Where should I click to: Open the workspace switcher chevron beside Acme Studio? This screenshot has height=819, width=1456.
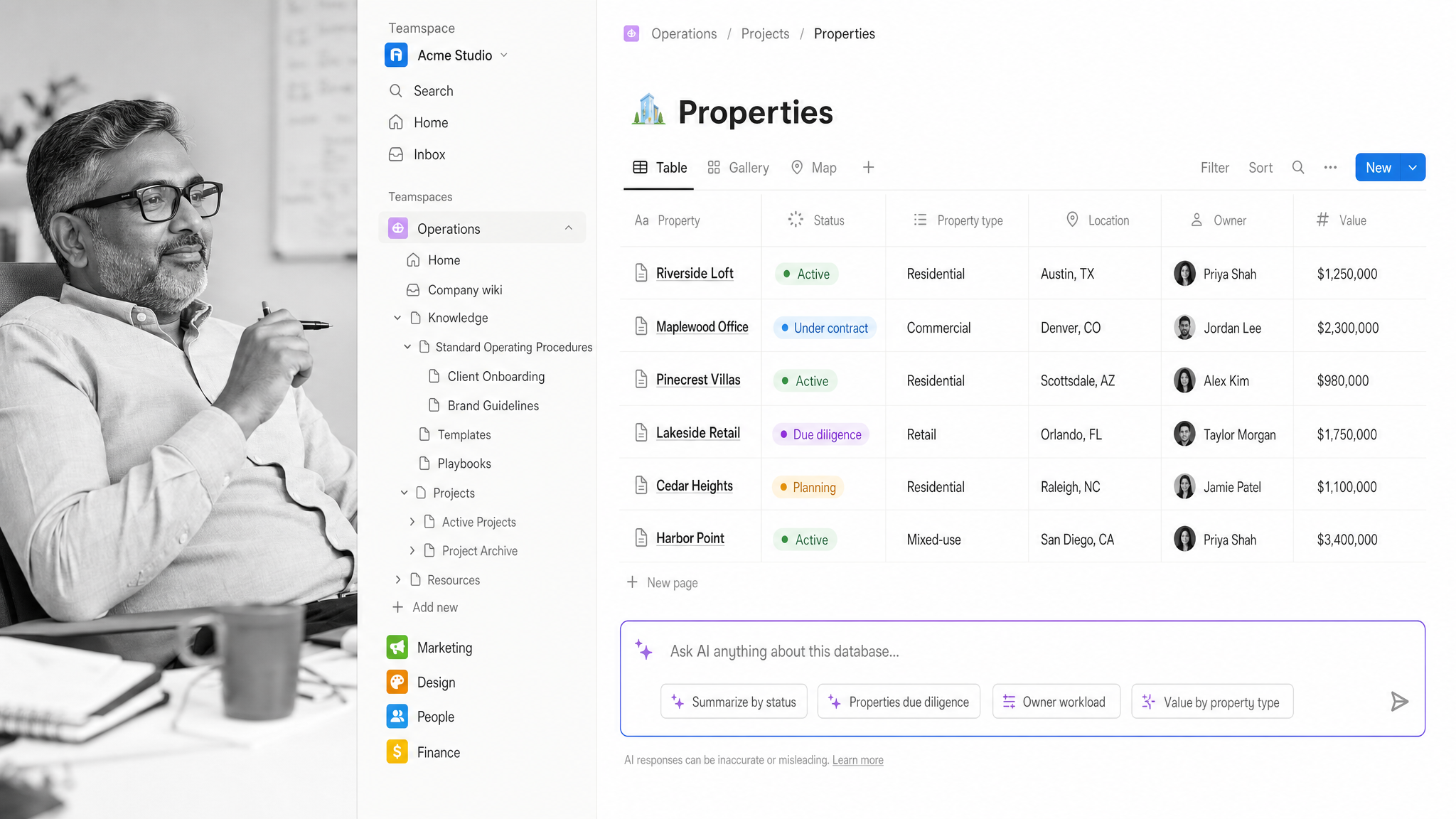pos(504,55)
